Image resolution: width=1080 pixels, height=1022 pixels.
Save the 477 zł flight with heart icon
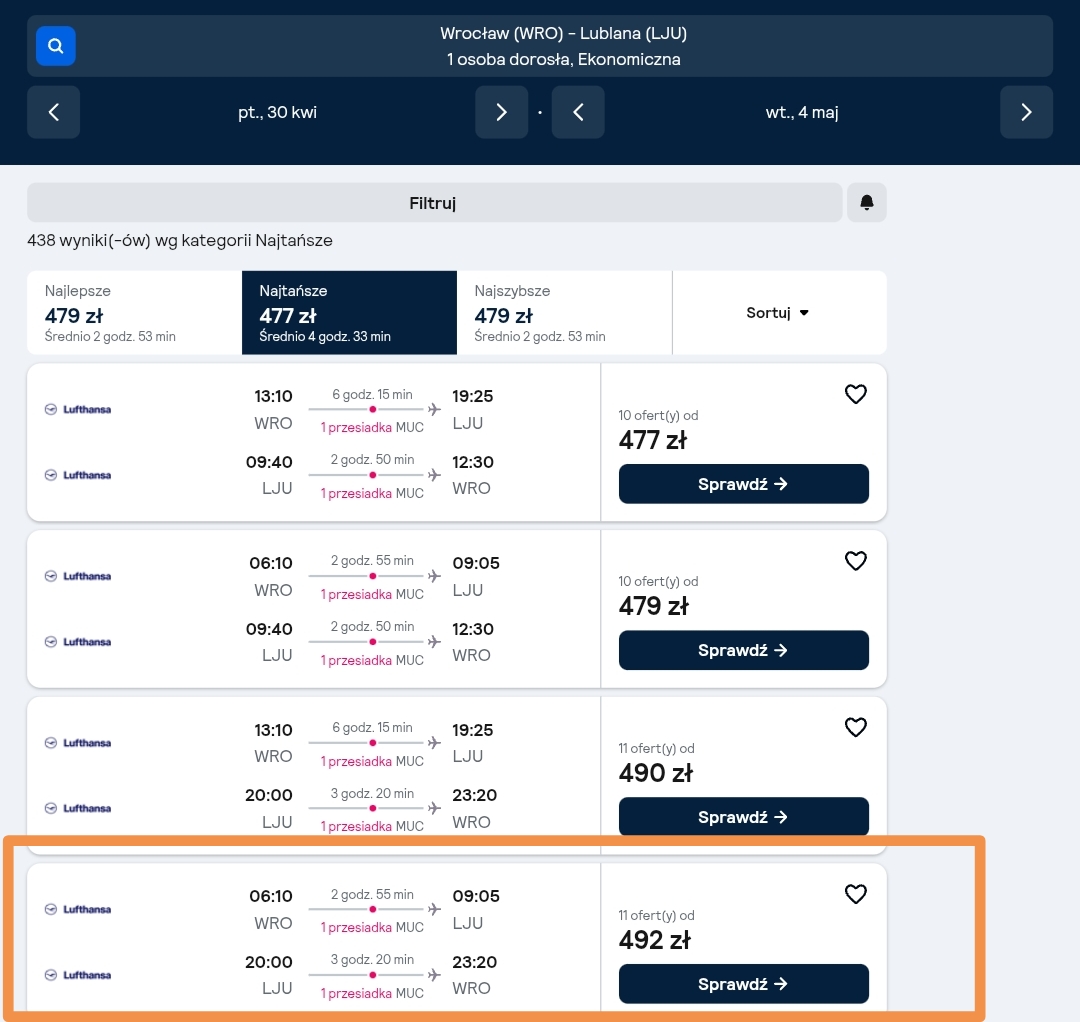pyautogui.click(x=855, y=395)
